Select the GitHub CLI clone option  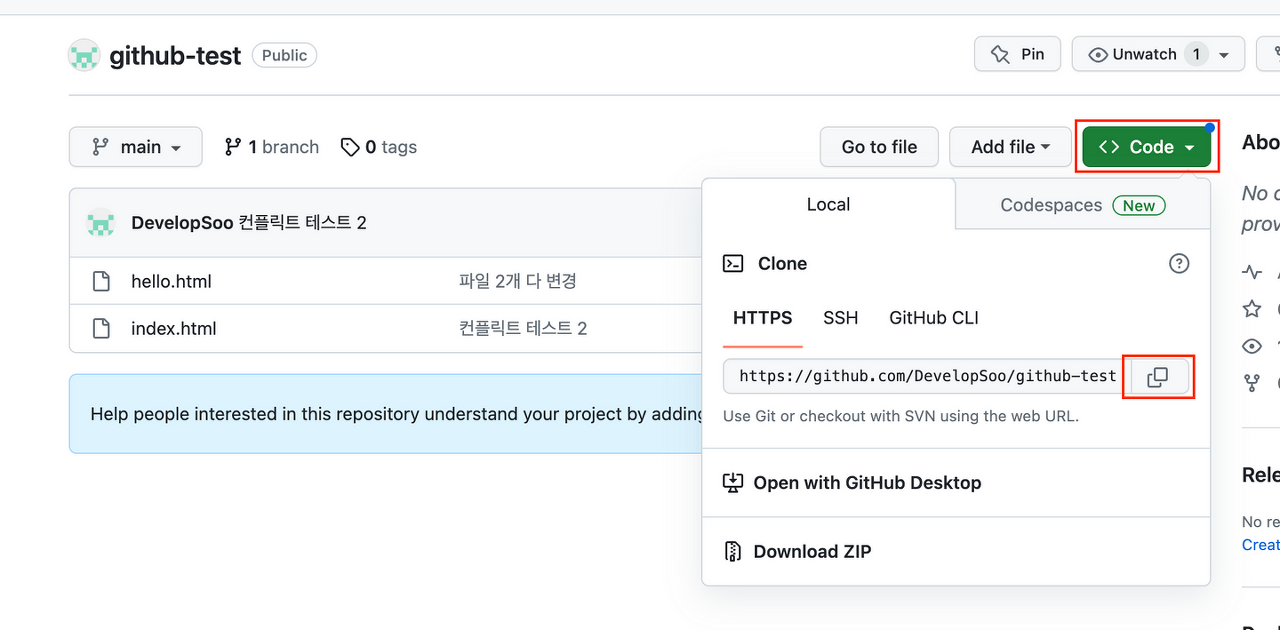[934, 318]
